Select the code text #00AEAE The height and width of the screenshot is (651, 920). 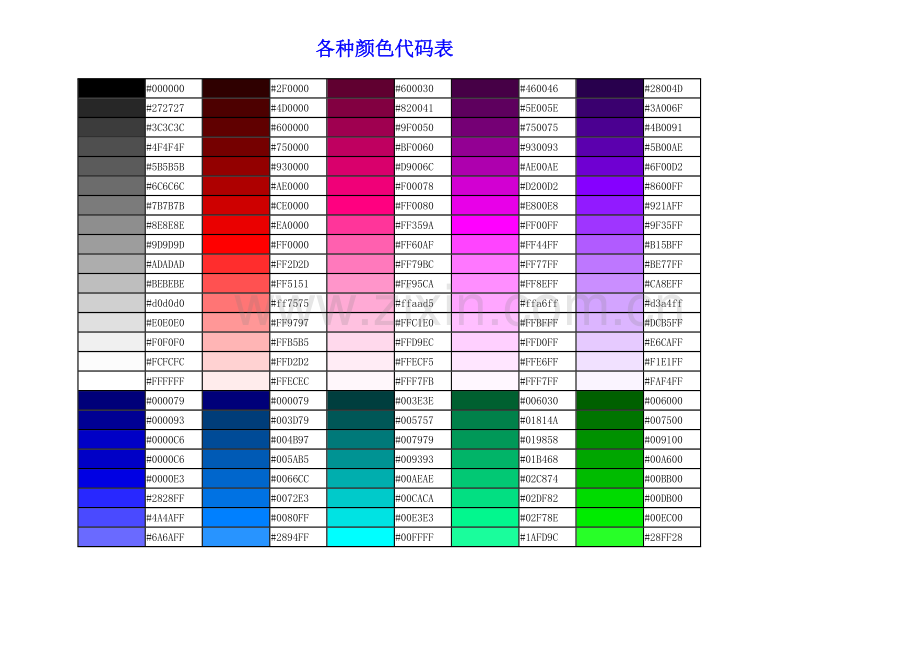(x=414, y=479)
